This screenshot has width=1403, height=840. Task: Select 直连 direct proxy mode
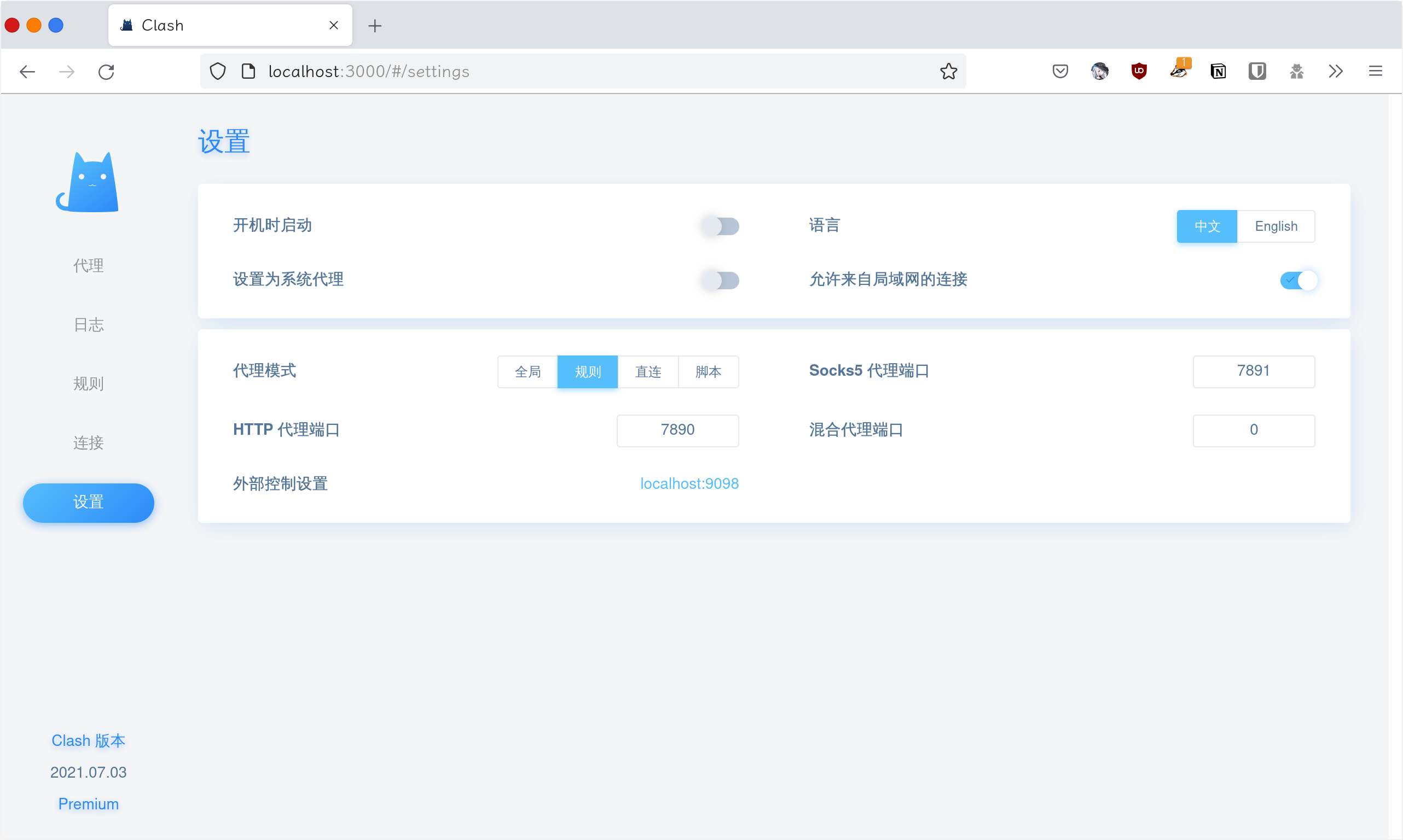648,372
